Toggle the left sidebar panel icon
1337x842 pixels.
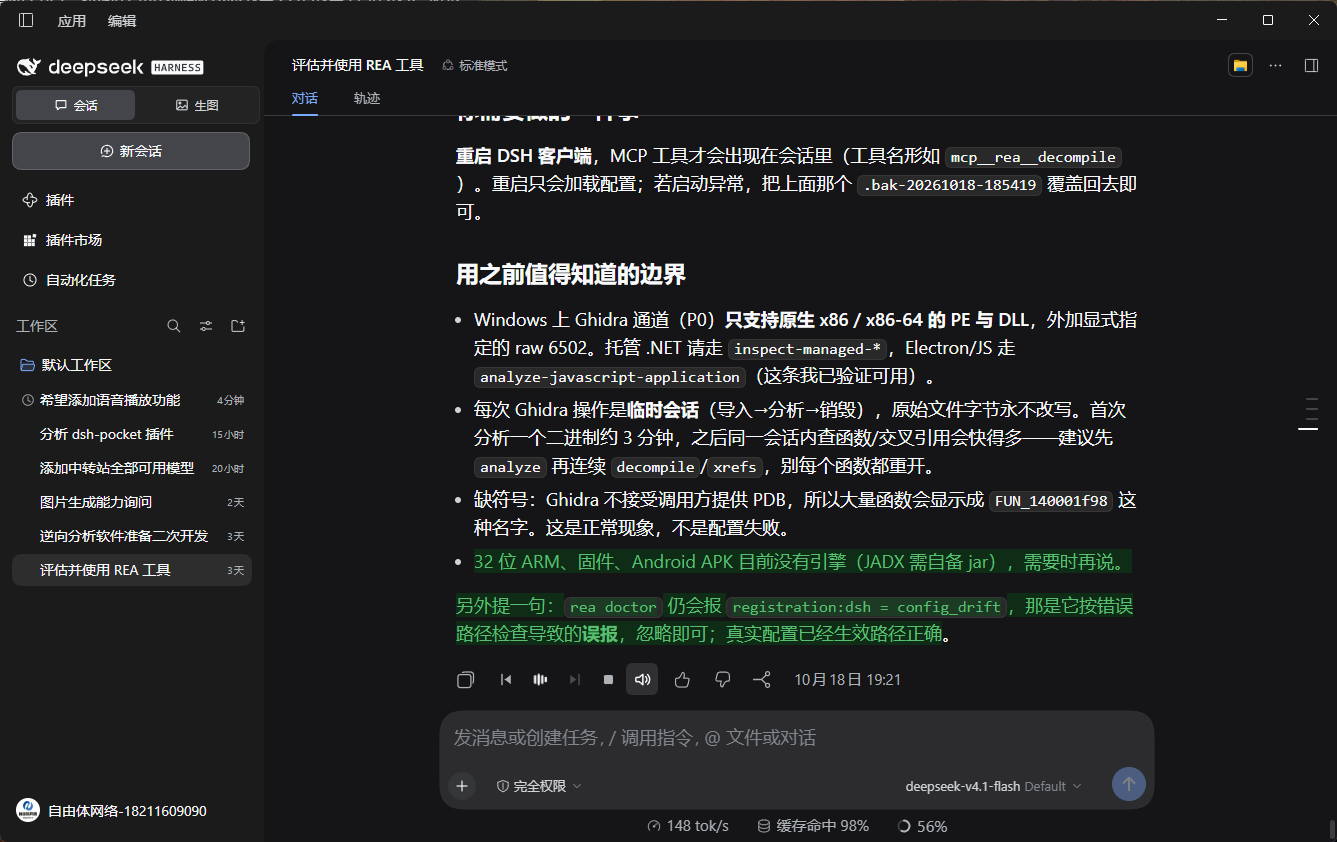(x=26, y=20)
